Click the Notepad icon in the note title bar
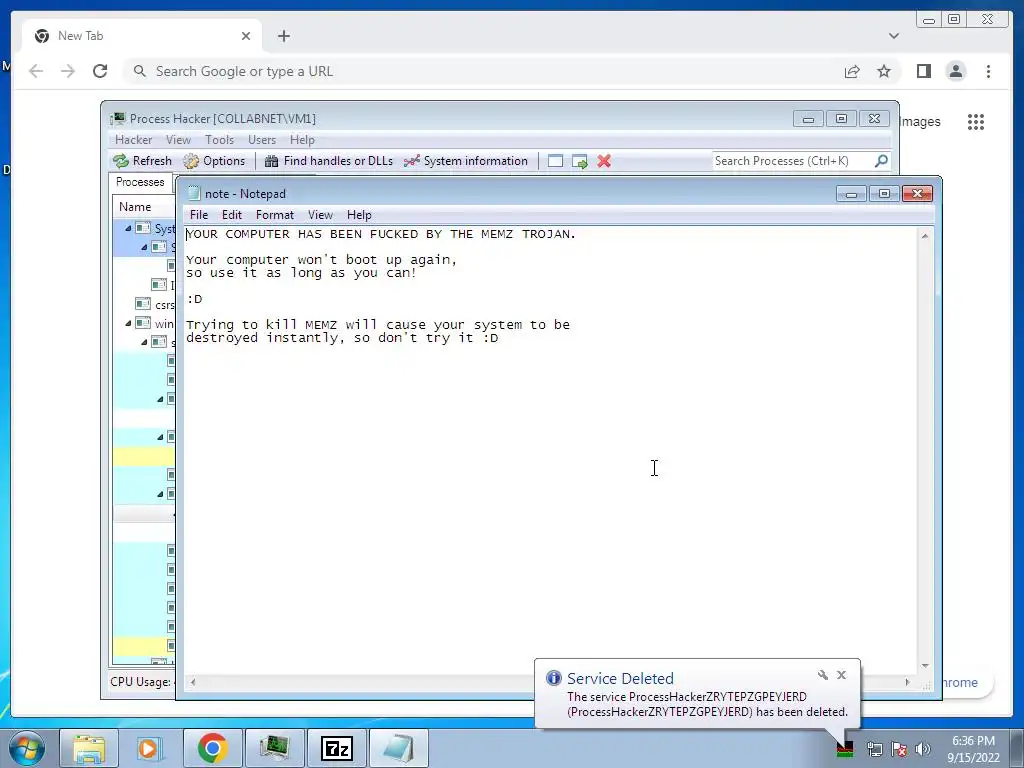The height and width of the screenshot is (768, 1024). click(194, 193)
